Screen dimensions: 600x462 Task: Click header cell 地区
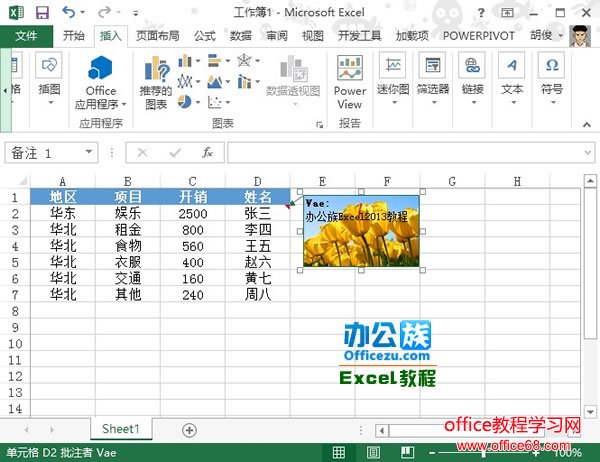[x=63, y=197]
